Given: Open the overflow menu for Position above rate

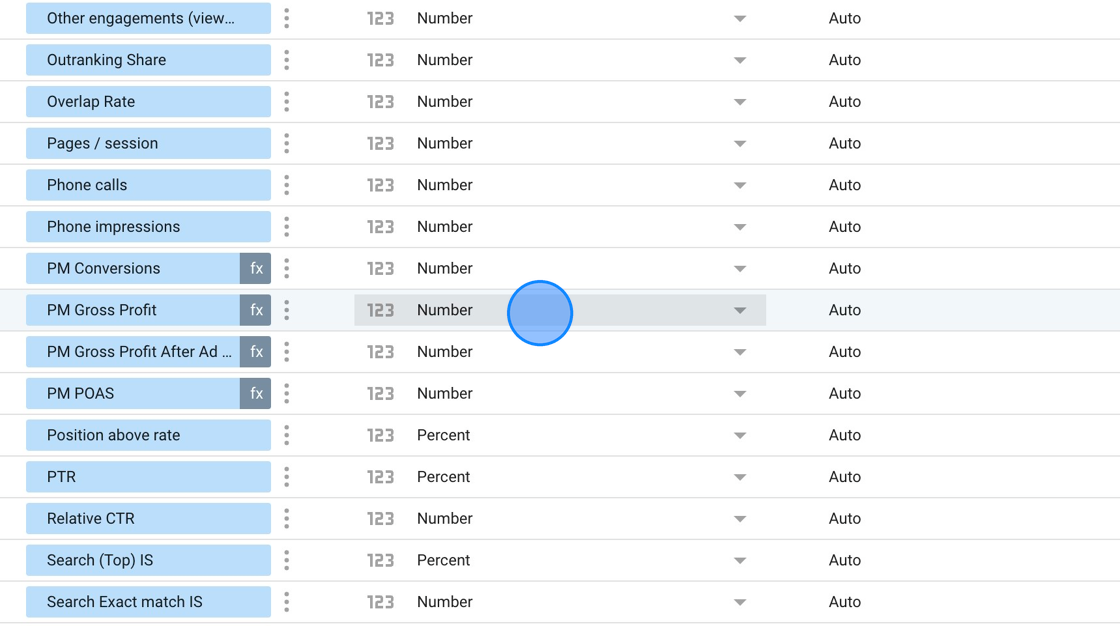Looking at the screenshot, I should coord(286,435).
